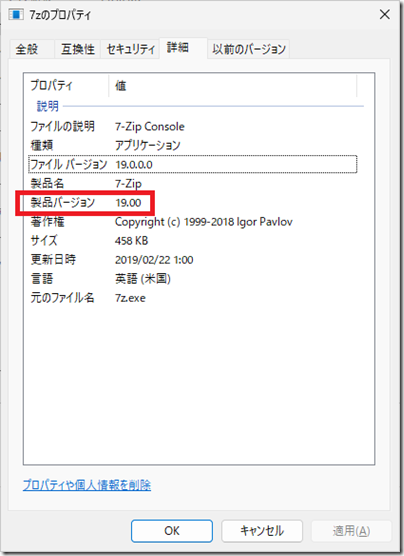Click the Copyright Igor Pavlov value

click(x=204, y=222)
